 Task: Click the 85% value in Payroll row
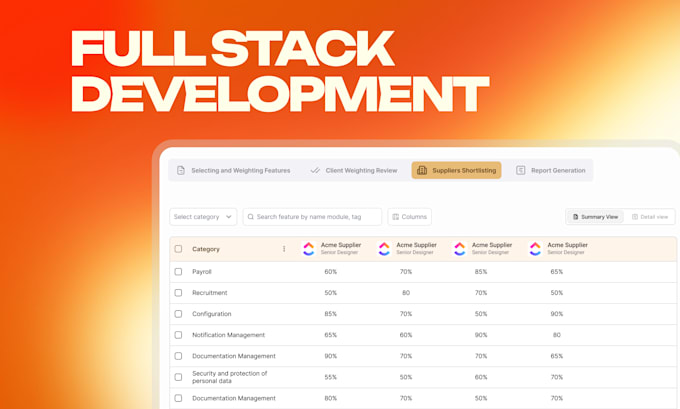(481, 272)
